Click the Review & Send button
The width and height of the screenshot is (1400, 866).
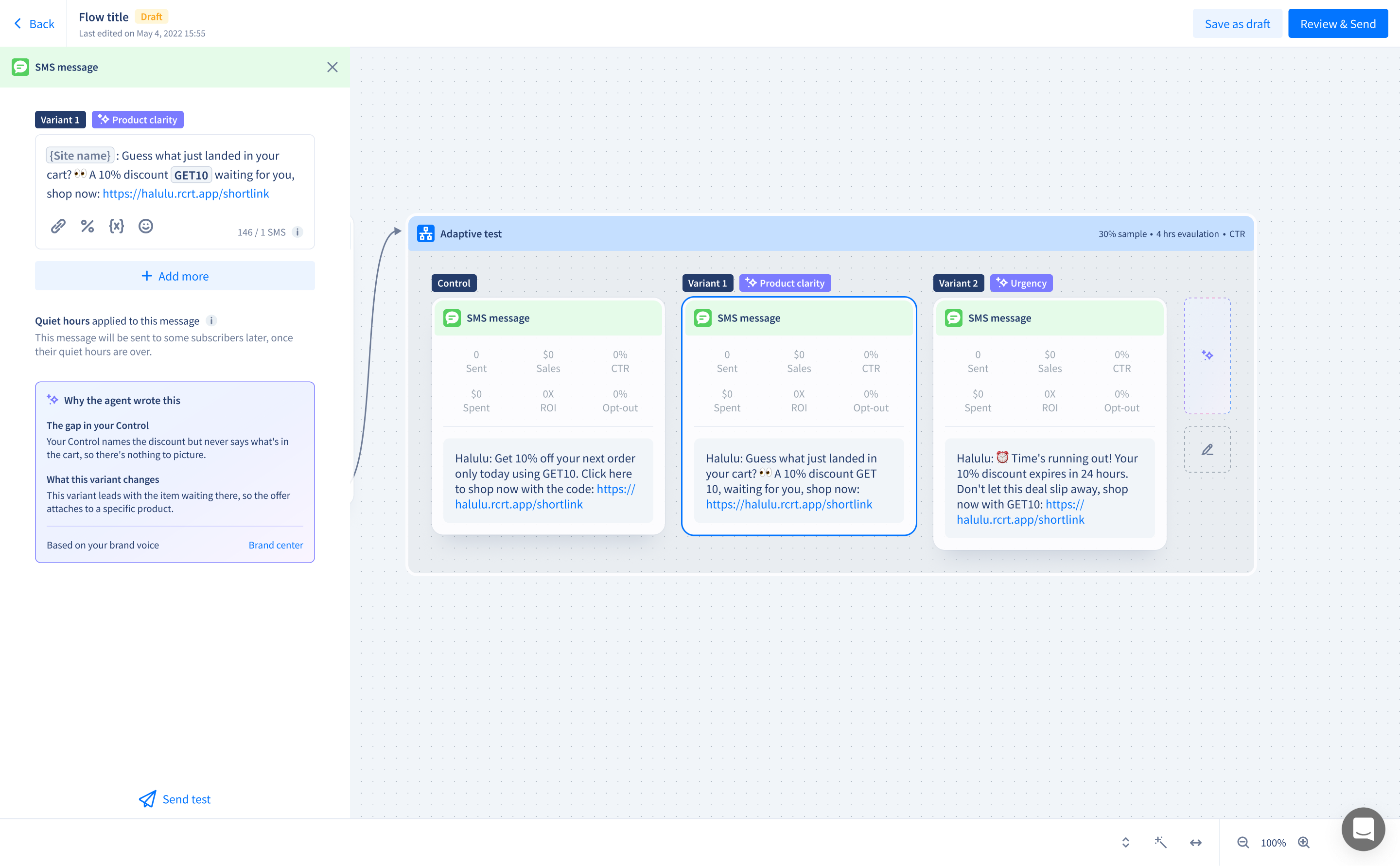pyautogui.click(x=1338, y=23)
